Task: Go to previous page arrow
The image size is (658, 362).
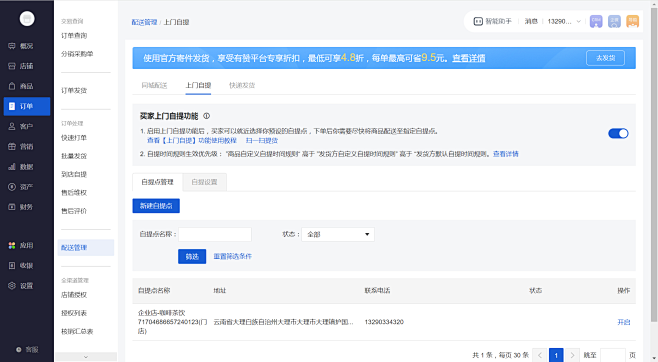Action: click(x=540, y=355)
